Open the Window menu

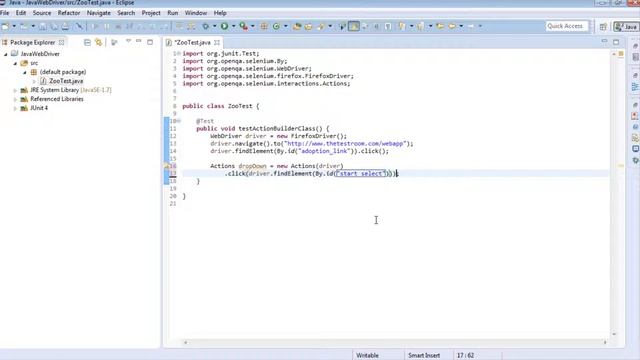[196, 13]
